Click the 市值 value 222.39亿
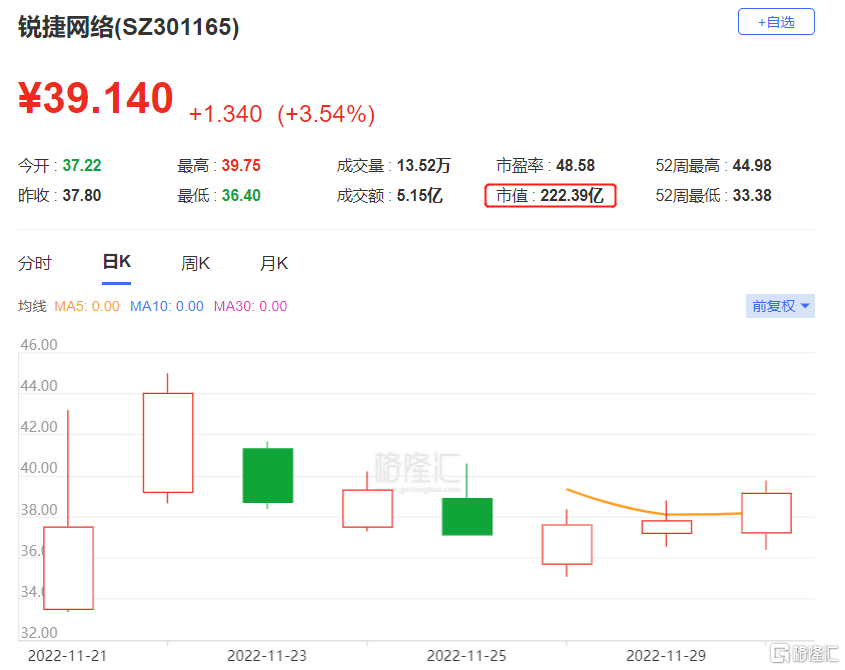This screenshot has width=845, height=670. (572, 196)
